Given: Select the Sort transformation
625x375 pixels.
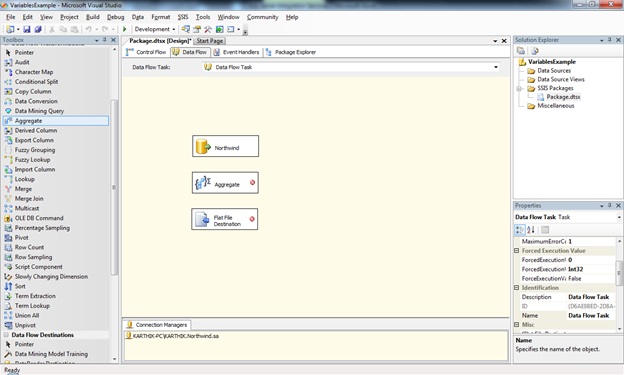Looking at the screenshot, I should (20, 286).
